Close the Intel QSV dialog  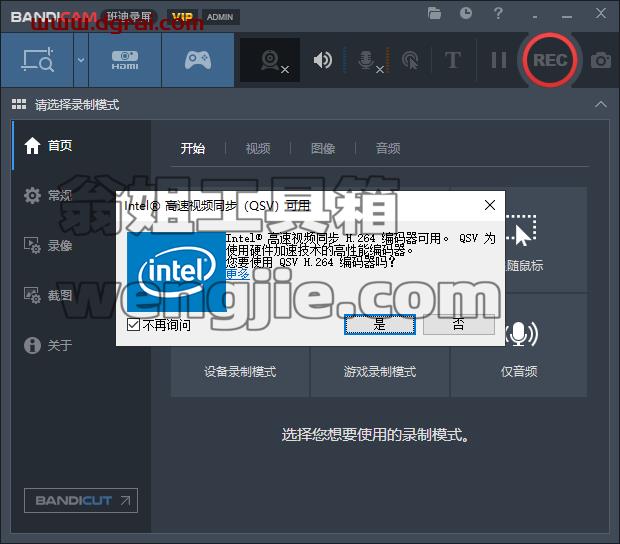tap(490, 205)
